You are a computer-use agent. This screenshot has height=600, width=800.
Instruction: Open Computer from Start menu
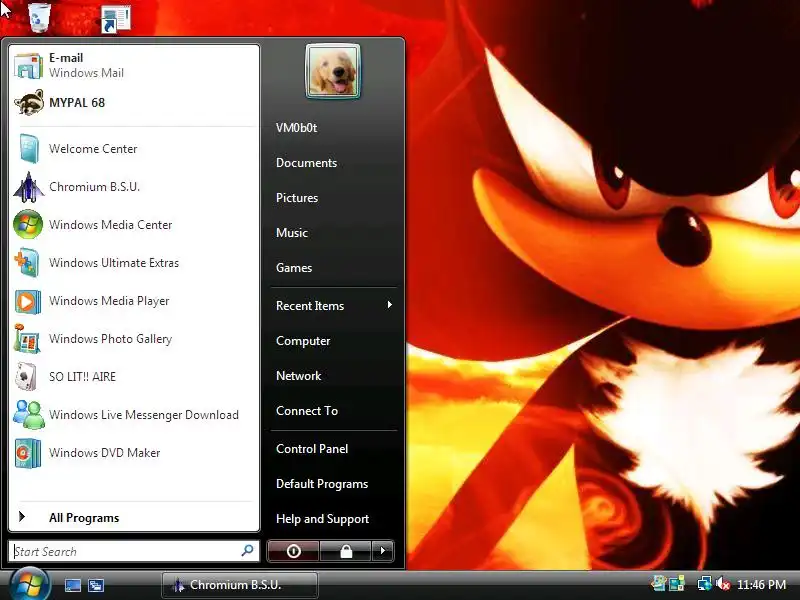303,341
